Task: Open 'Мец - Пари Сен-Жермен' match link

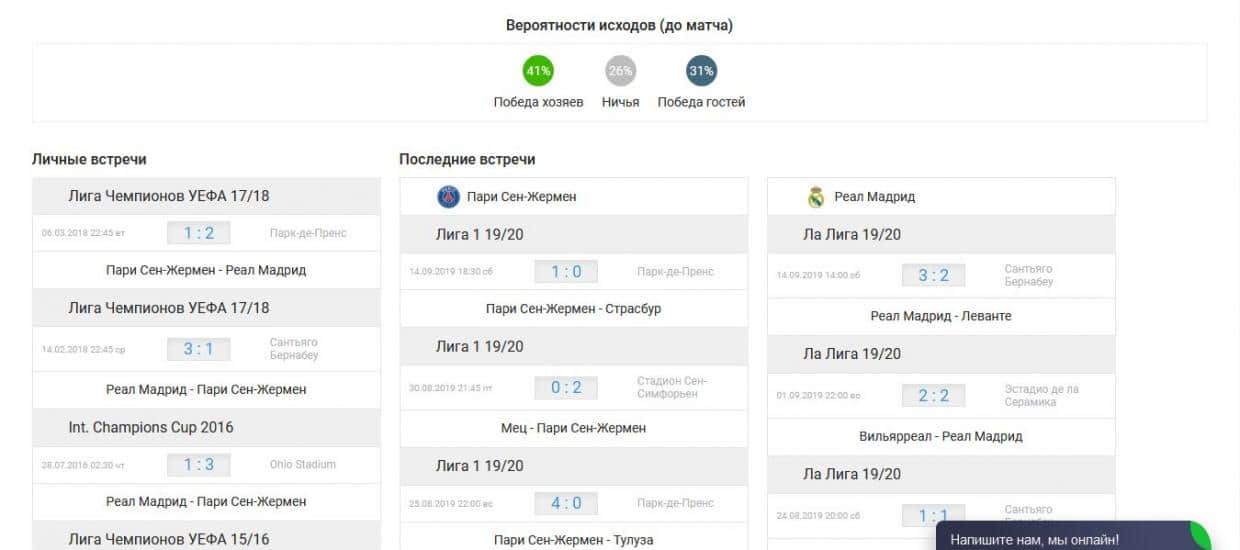Action: (573, 428)
